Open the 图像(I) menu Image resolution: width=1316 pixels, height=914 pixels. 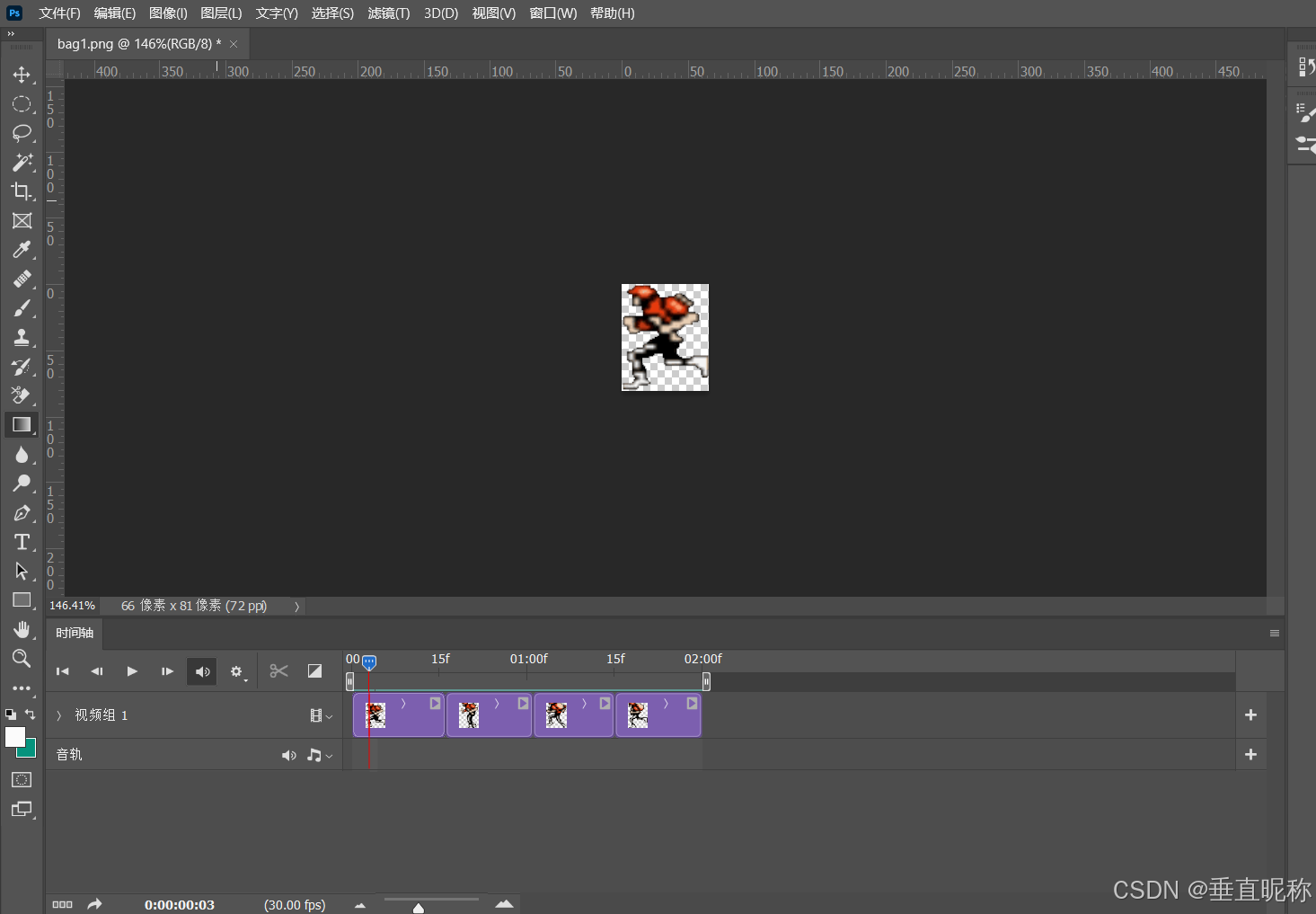coord(168,13)
